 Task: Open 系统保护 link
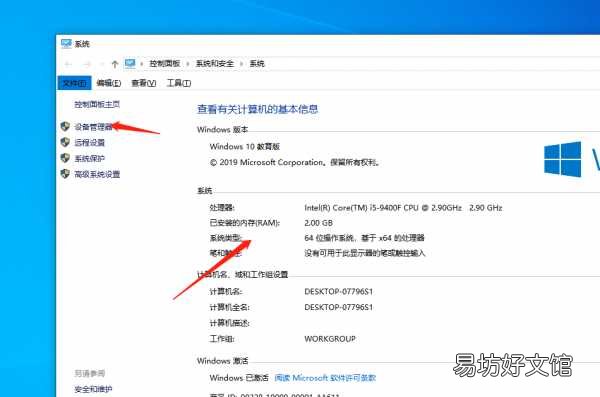point(90,158)
